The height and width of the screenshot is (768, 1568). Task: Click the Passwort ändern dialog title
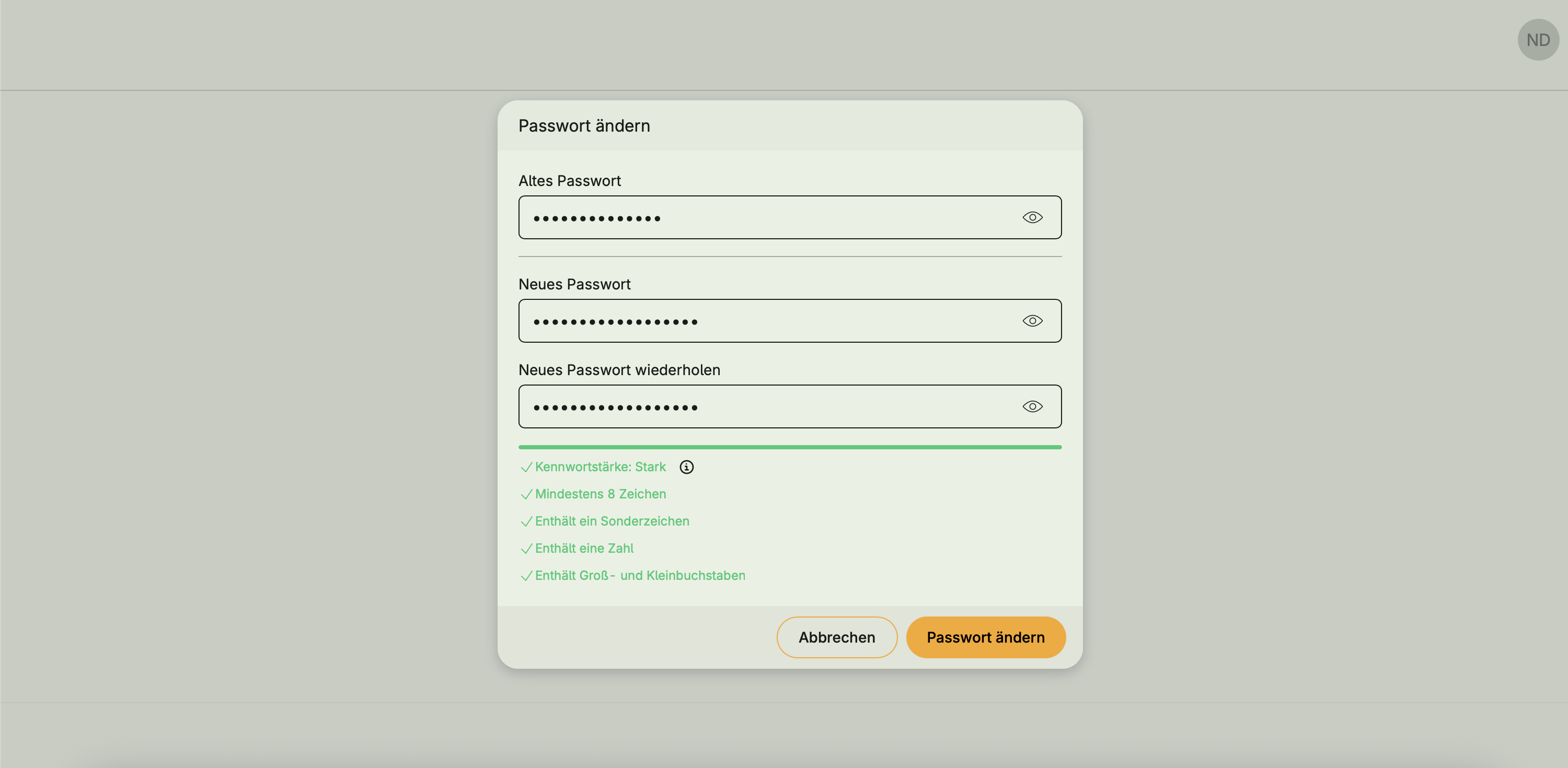point(584,126)
